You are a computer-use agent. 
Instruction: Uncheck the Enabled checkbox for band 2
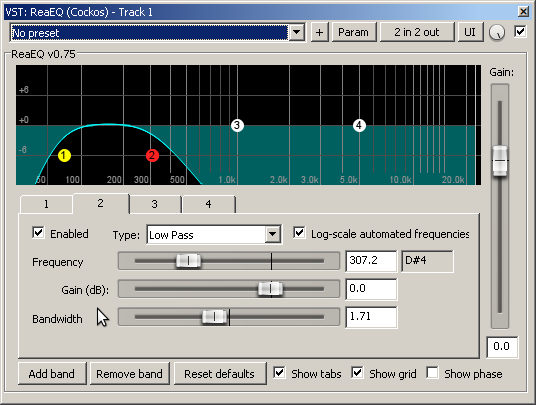[38, 233]
